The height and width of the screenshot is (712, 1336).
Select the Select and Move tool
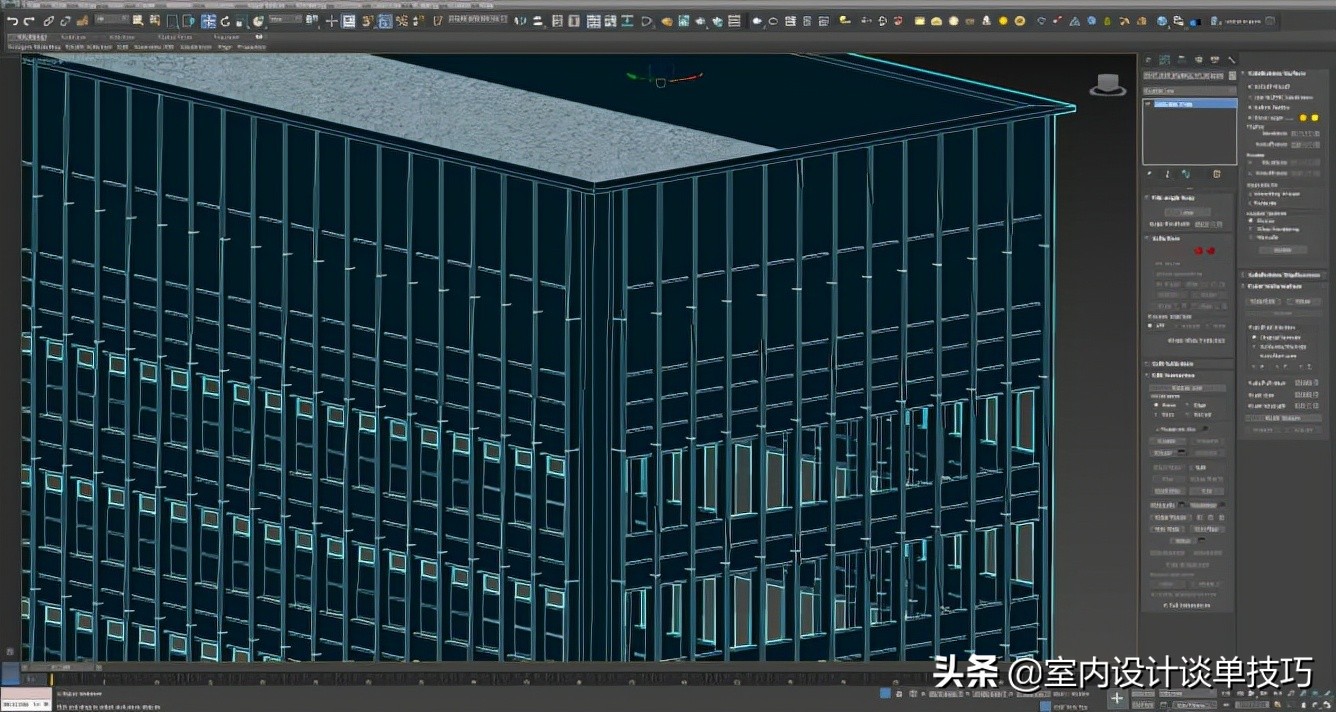click(208, 21)
